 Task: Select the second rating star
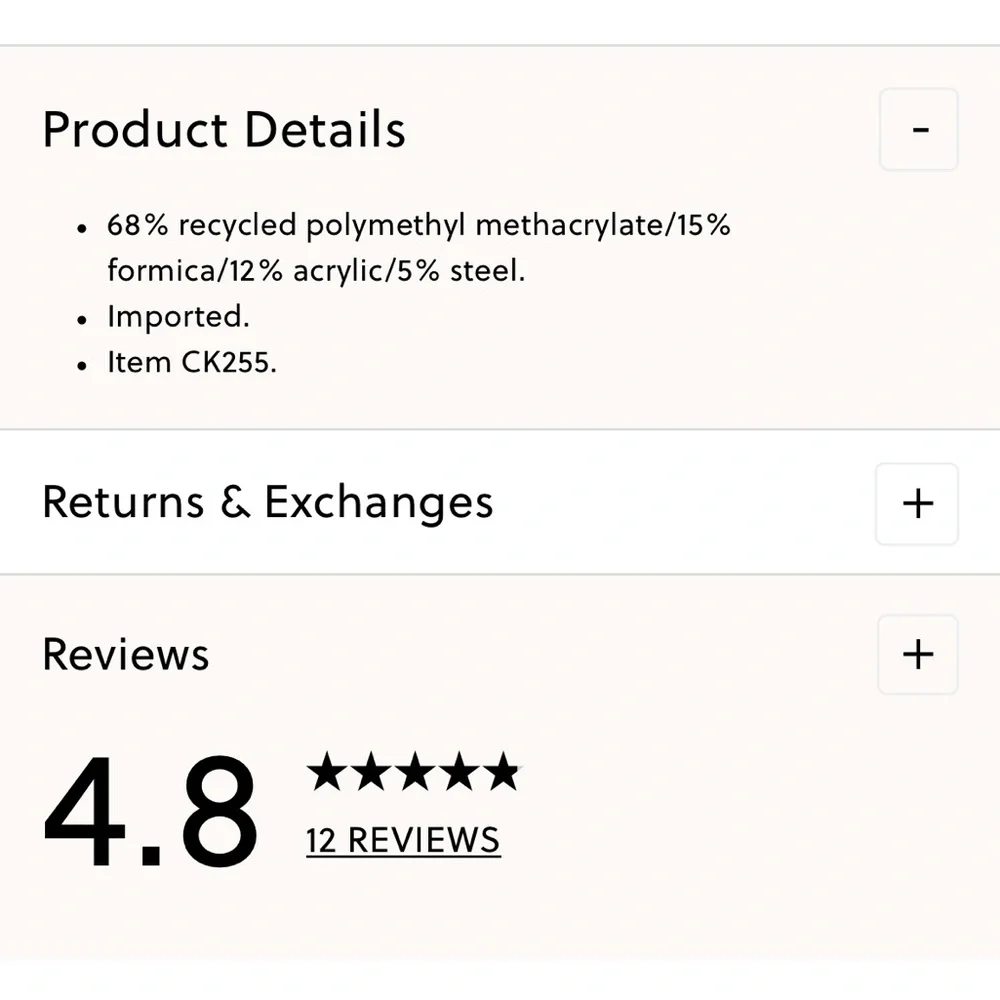click(372, 771)
